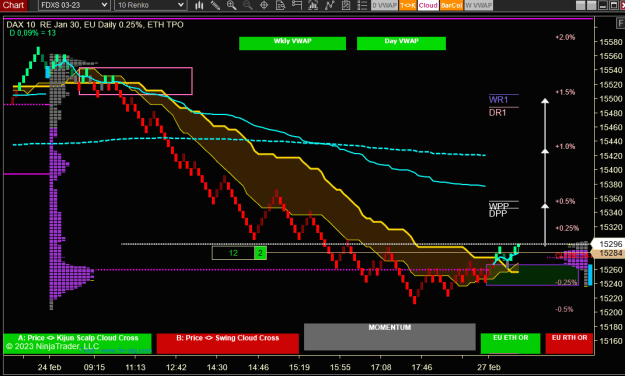The width and height of the screenshot is (625, 376).
Task: Click the green 12 counter box
Action: coord(233,253)
